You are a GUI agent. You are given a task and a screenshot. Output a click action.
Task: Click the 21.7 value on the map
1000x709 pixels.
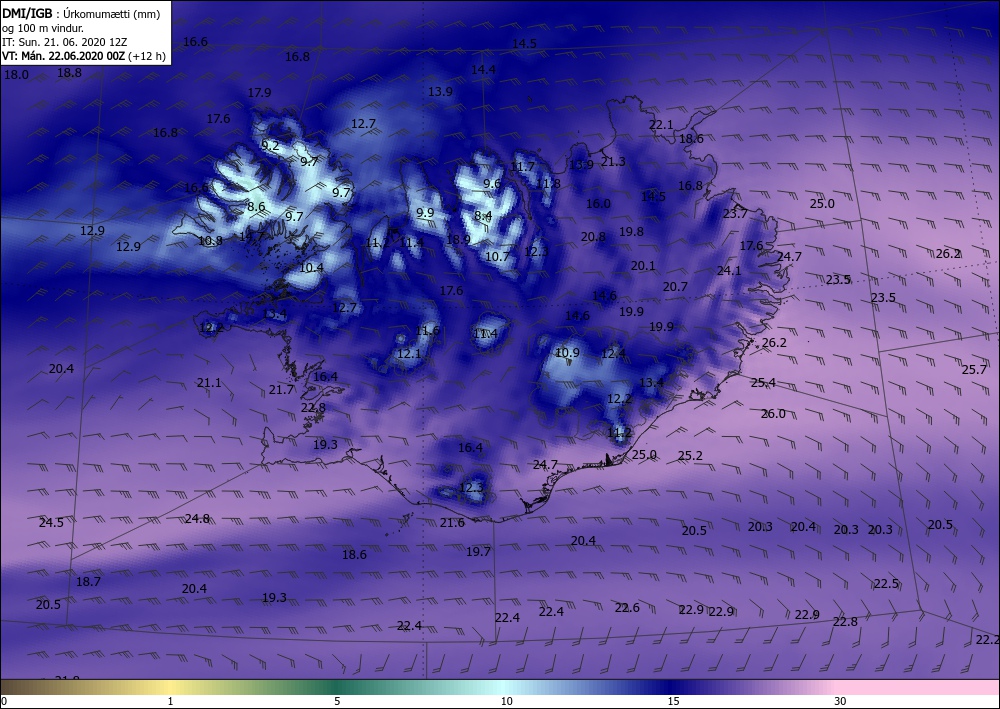281,389
